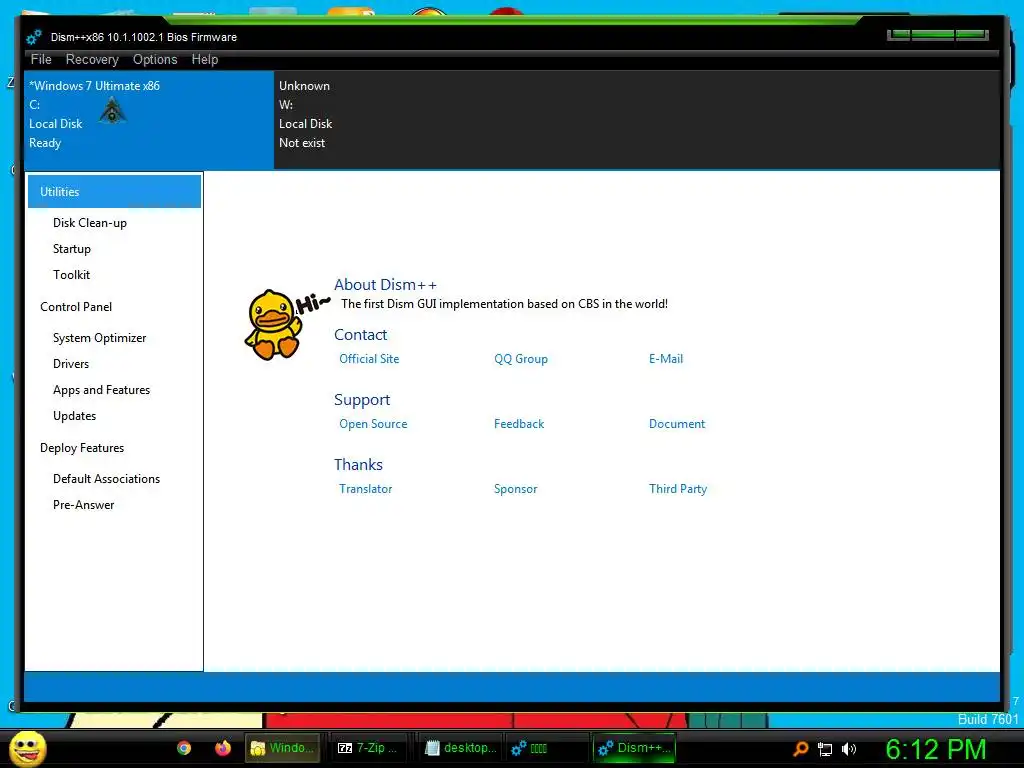Image resolution: width=1024 pixels, height=768 pixels.
Task: Switch to the Dism++ taskbar button
Action: coord(634,748)
